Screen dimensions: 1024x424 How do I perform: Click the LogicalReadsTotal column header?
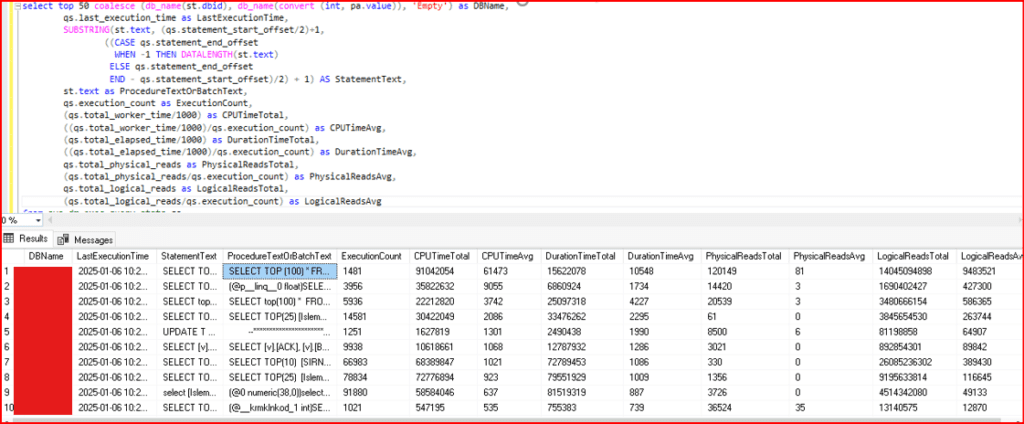[x=911, y=257]
